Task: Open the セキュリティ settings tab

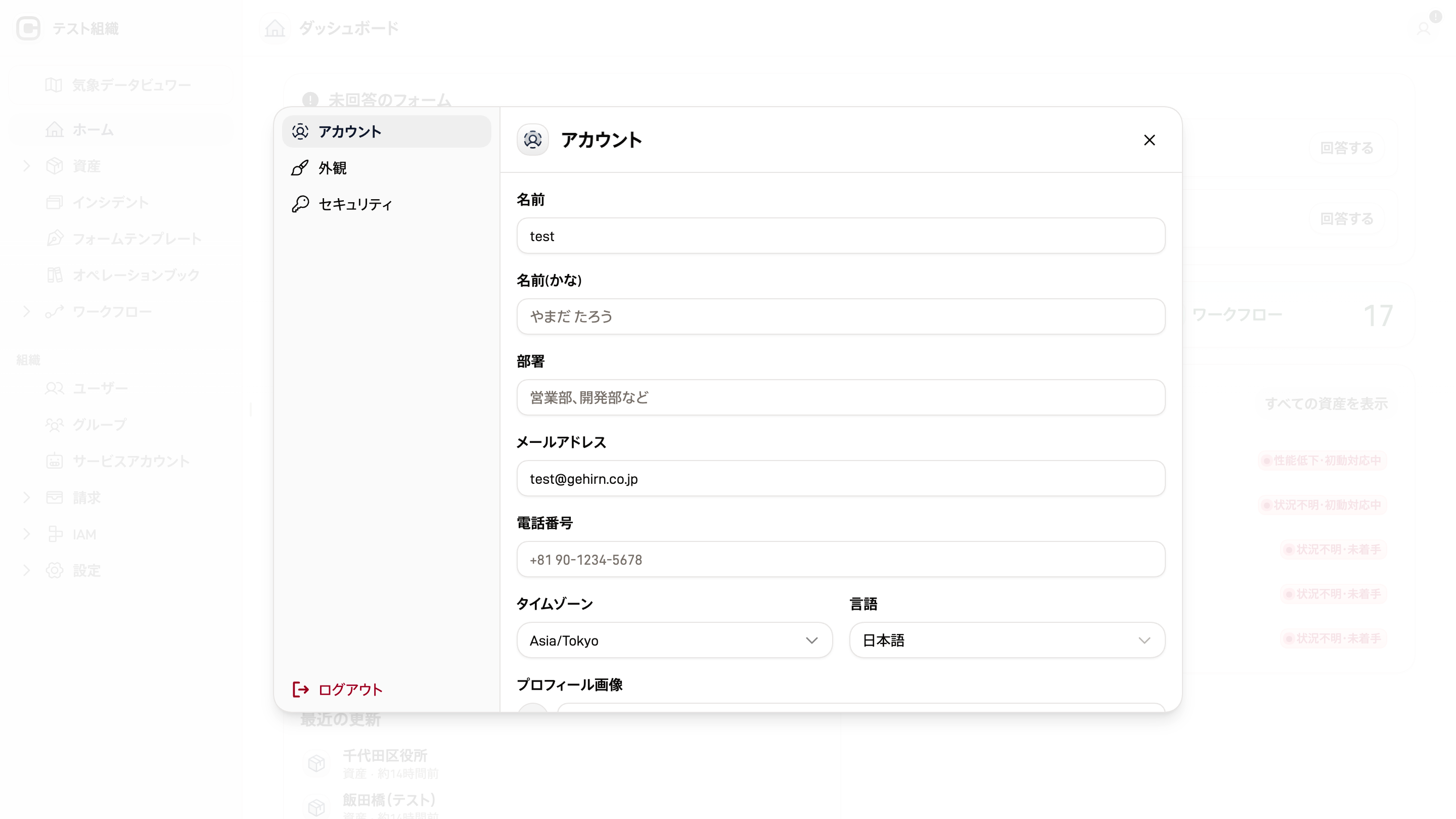Action: pyautogui.click(x=387, y=204)
